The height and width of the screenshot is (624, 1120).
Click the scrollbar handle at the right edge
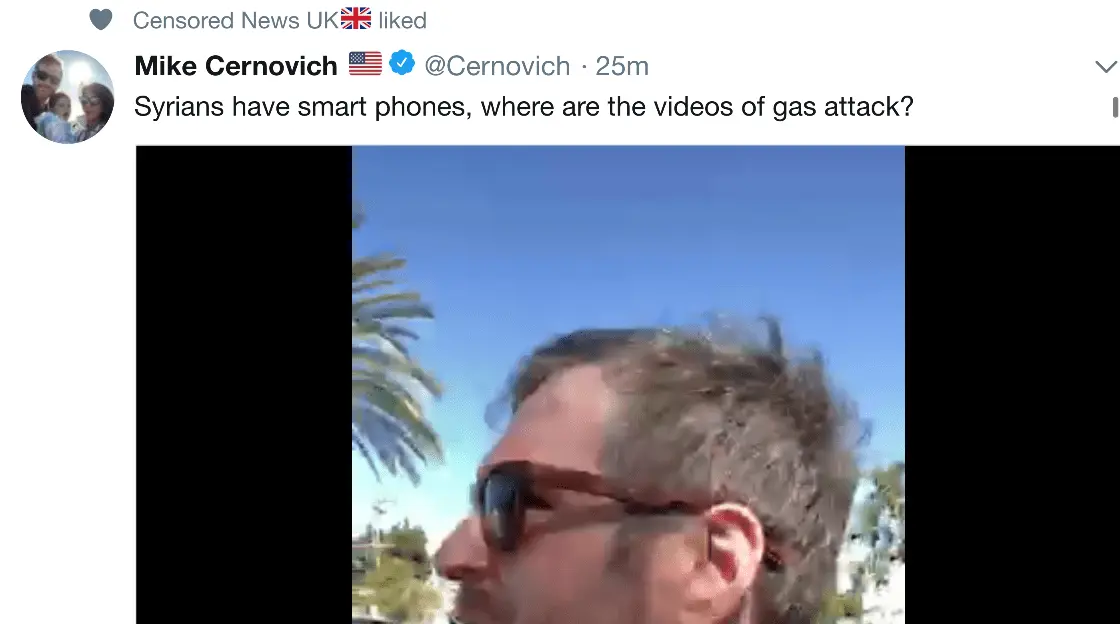1115,107
